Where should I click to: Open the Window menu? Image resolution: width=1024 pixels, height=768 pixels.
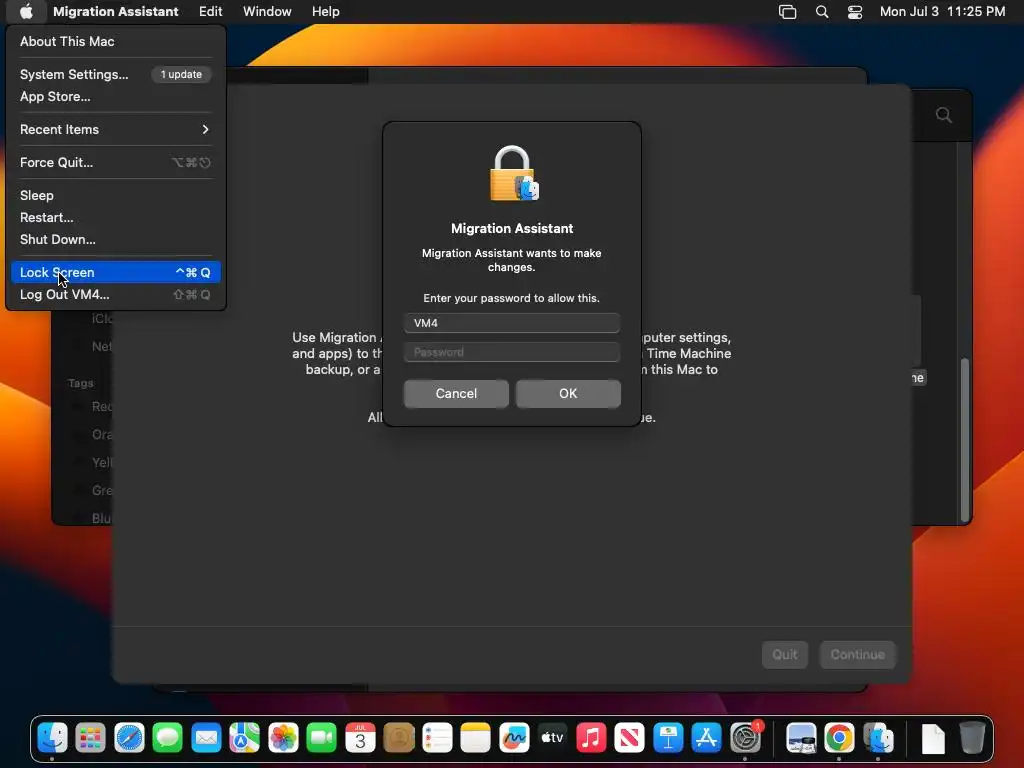pos(267,11)
